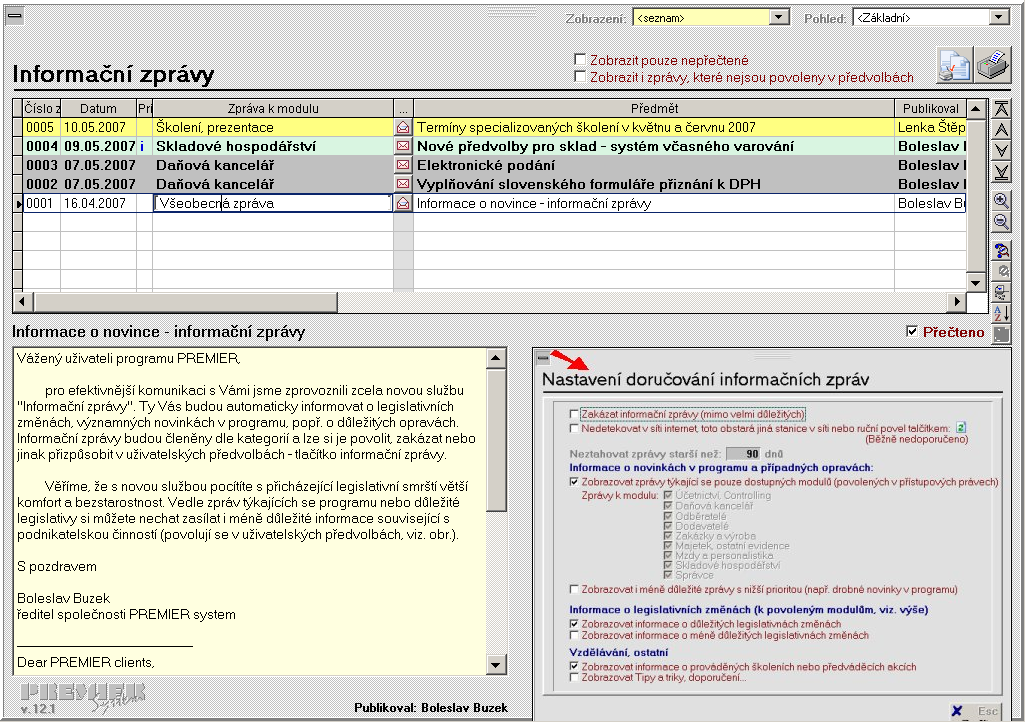Click the 'Číslo z' column header
This screenshot has height=722, width=1025.
tap(42, 109)
